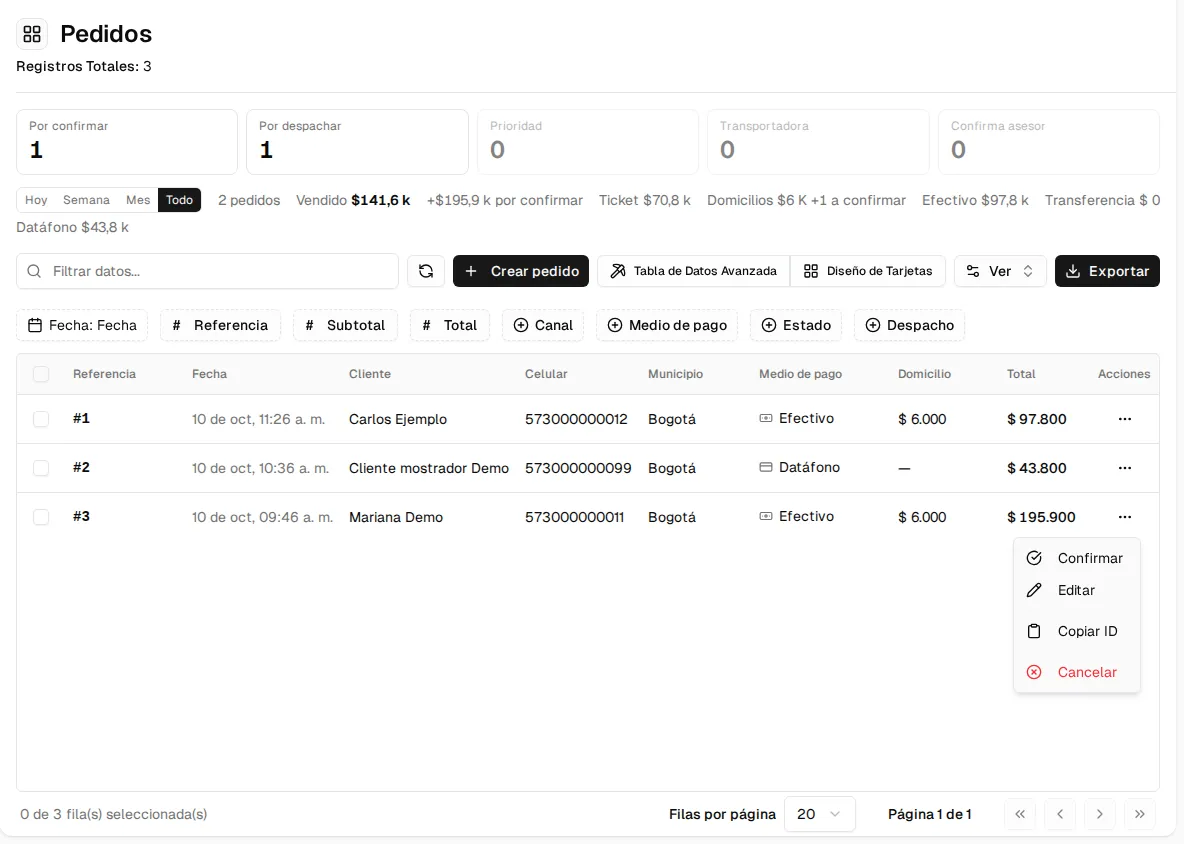Open rows per page dropdown showing 20

point(819,814)
